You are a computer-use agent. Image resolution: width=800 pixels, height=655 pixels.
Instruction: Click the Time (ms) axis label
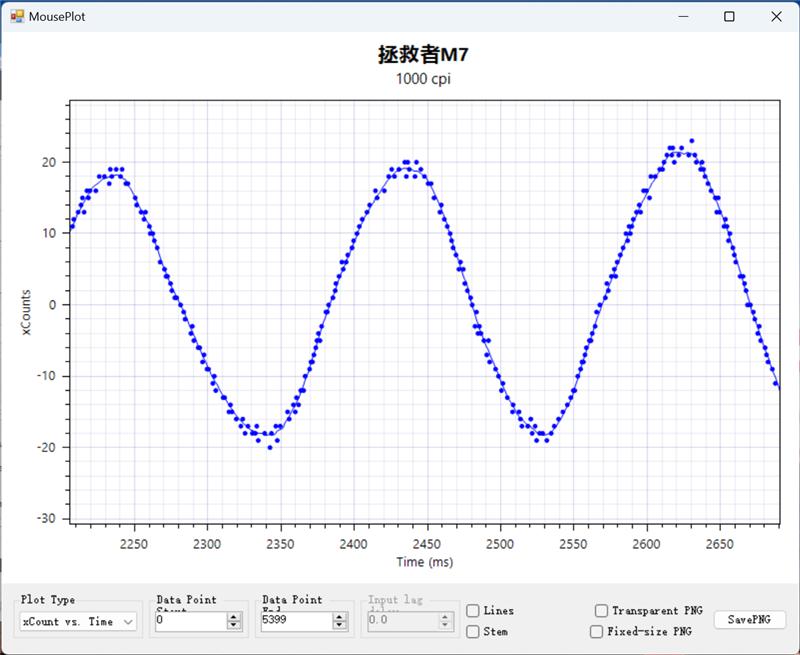tap(424, 562)
